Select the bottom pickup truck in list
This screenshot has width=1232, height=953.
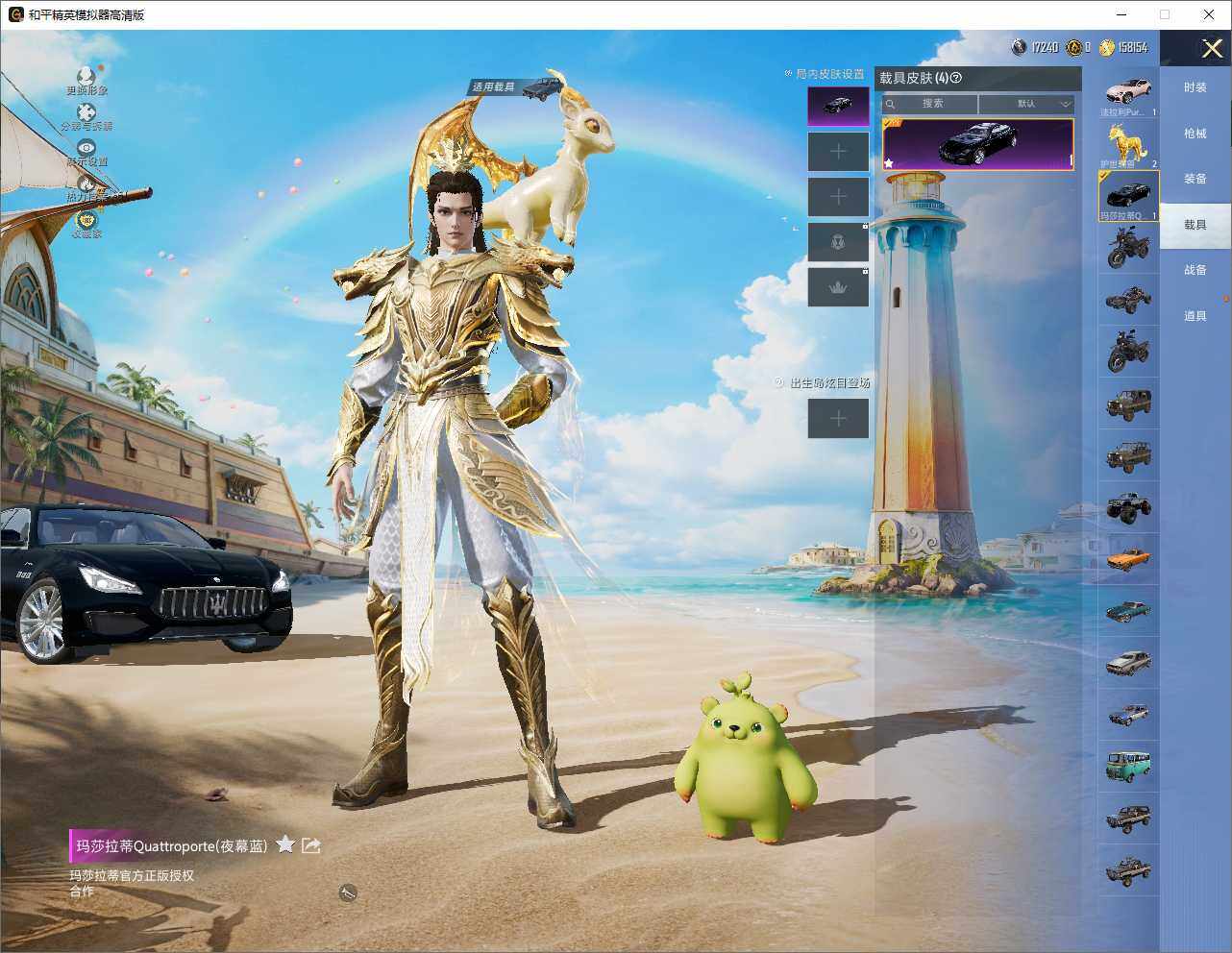point(1129,870)
